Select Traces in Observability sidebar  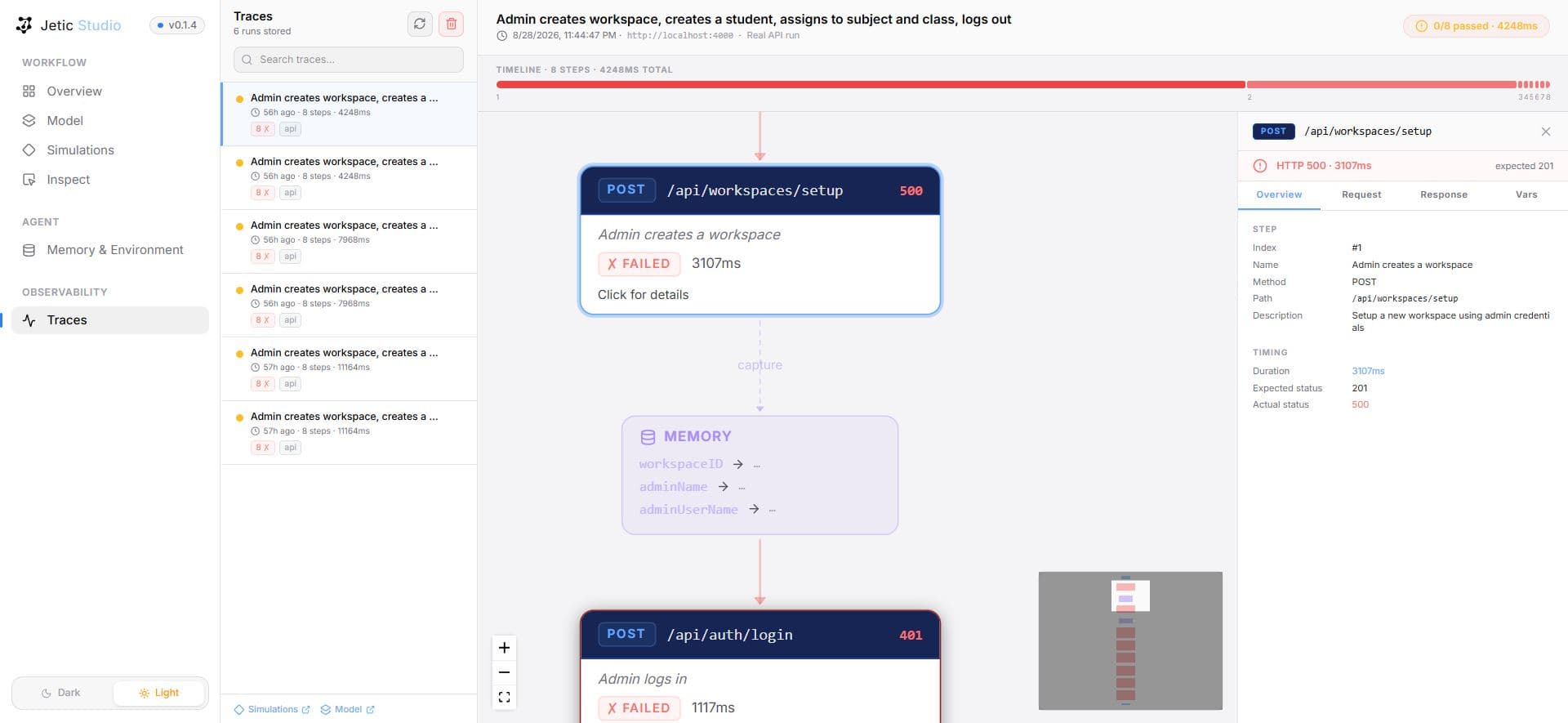[110, 320]
